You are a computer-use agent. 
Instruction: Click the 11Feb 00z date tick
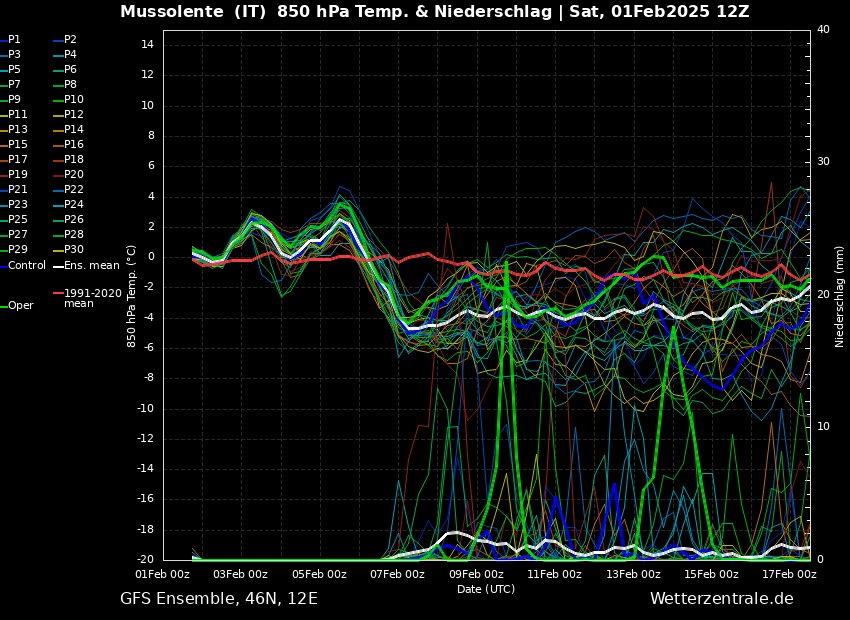pos(555,574)
